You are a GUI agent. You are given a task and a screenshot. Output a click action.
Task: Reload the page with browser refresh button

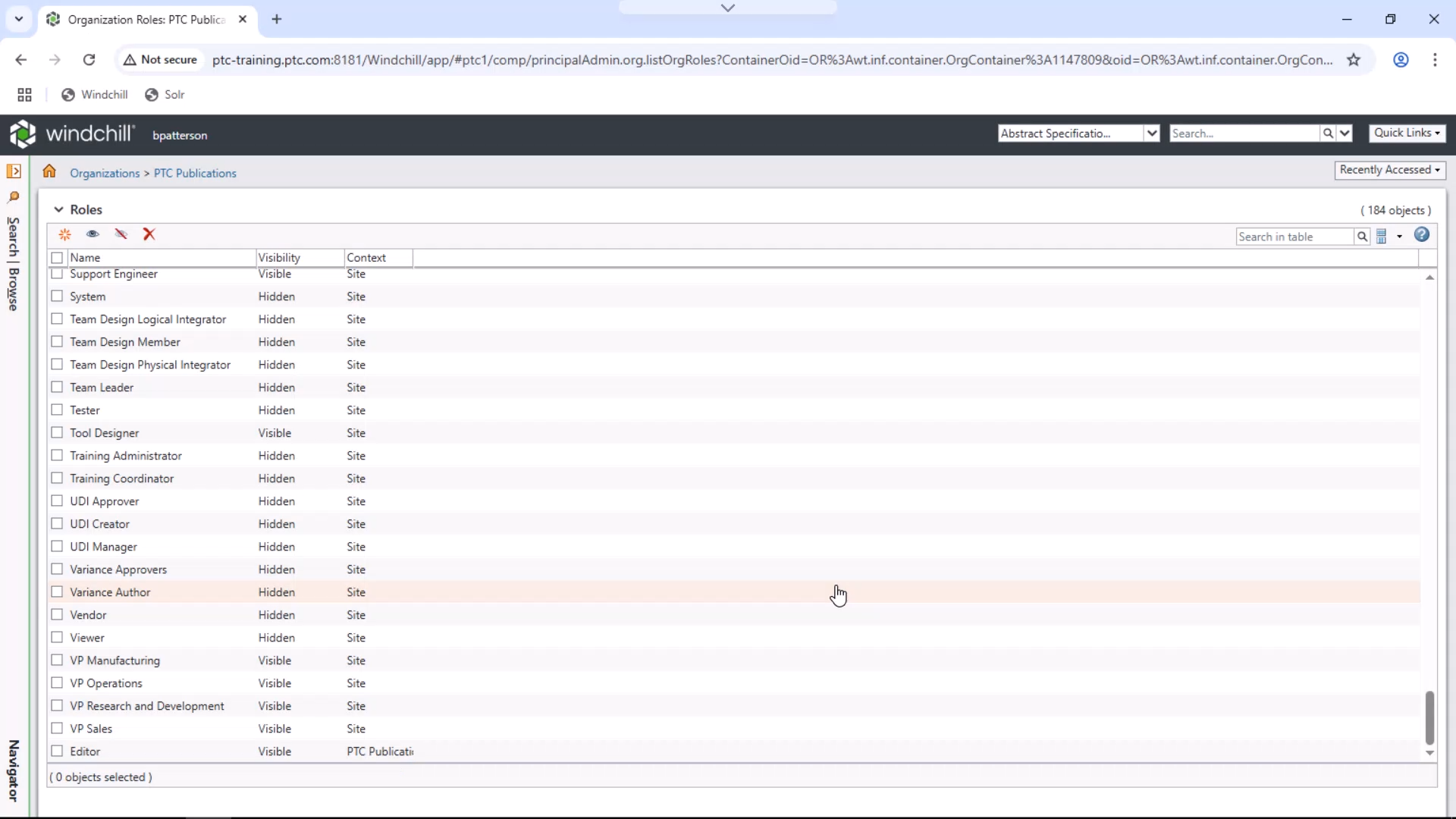[x=89, y=60]
